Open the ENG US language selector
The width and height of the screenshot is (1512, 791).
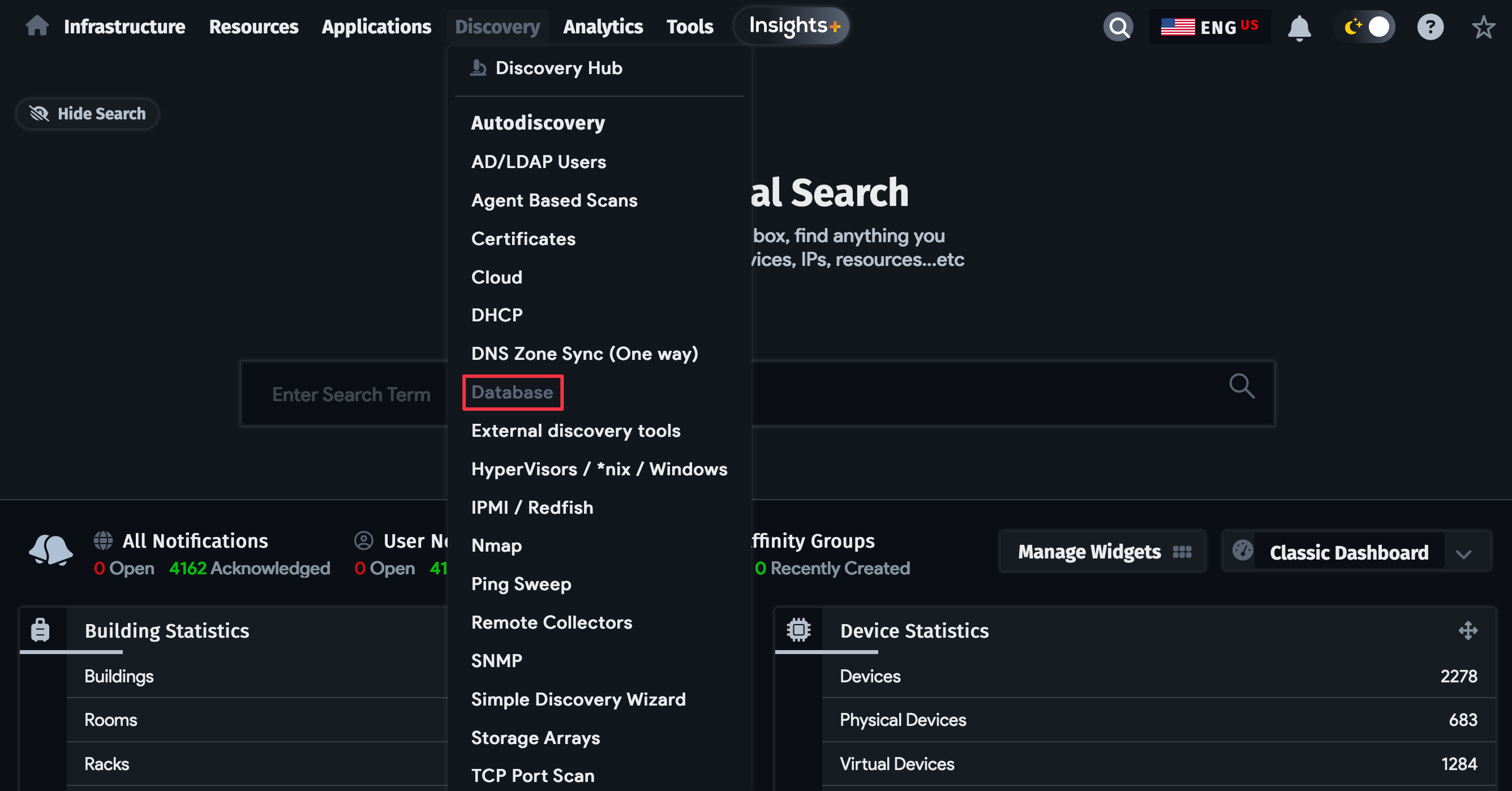click(1210, 27)
